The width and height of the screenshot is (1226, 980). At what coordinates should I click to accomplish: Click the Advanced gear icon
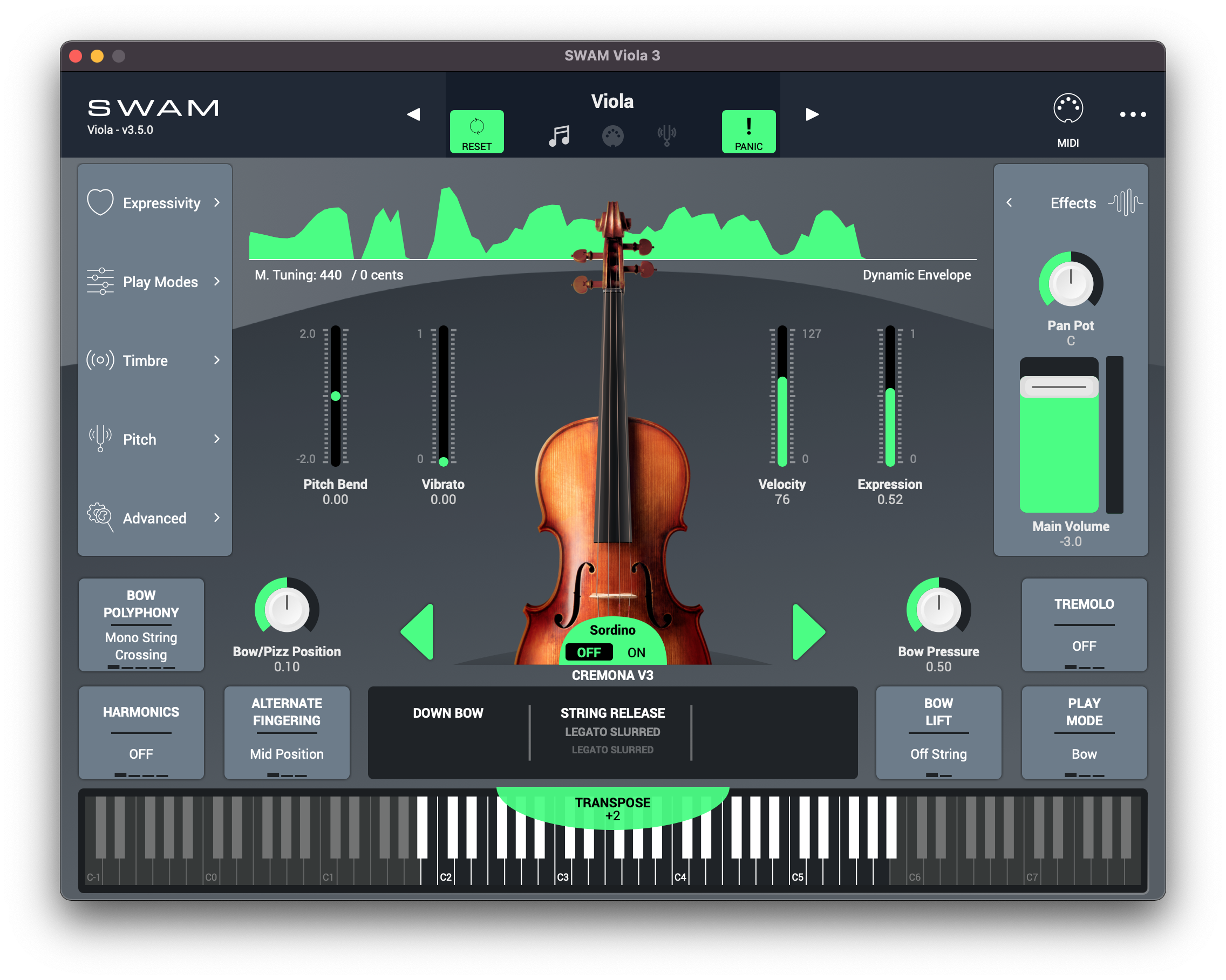coord(100,517)
